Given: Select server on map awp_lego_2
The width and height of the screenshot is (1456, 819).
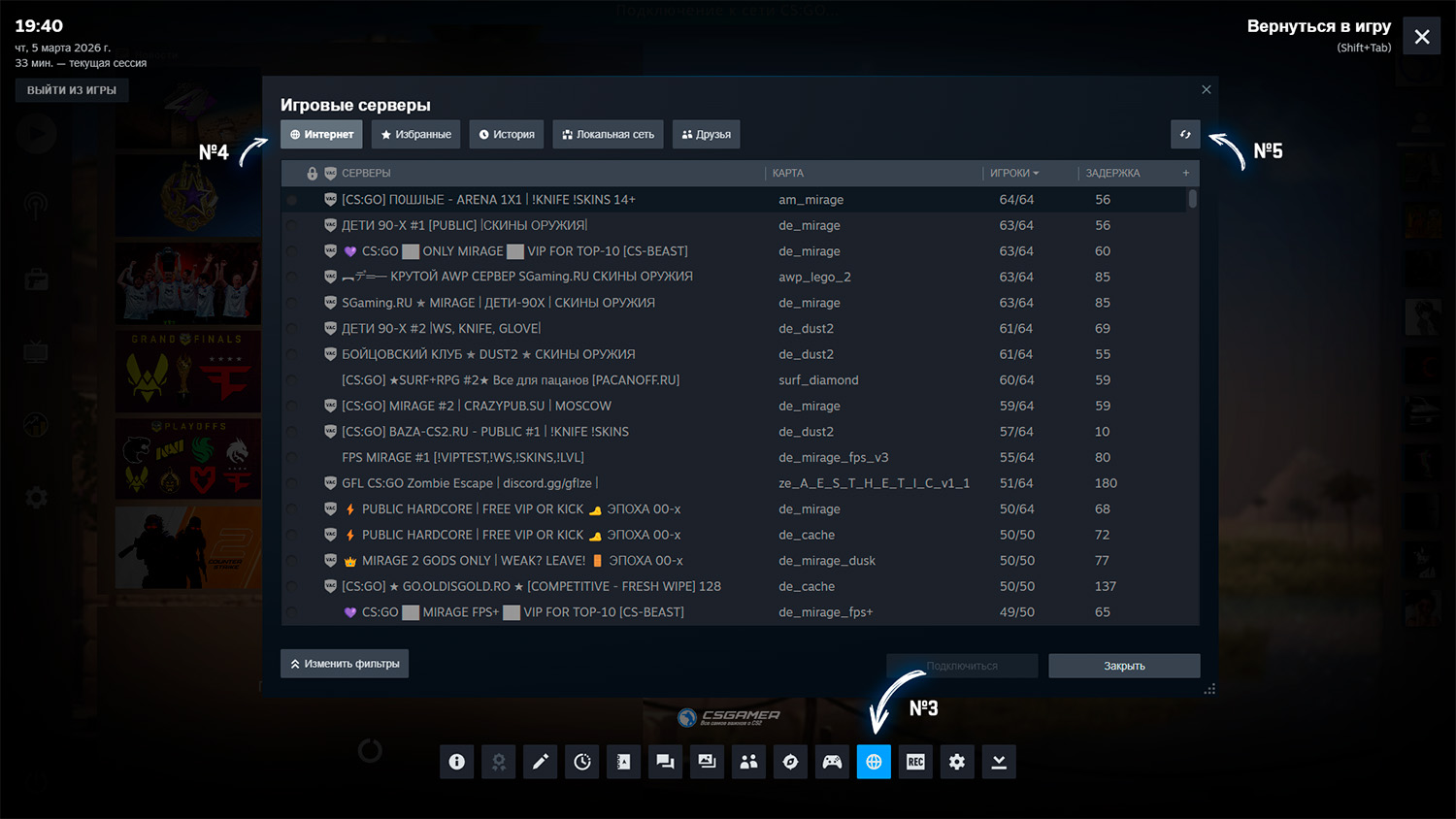Looking at the screenshot, I should (734, 277).
